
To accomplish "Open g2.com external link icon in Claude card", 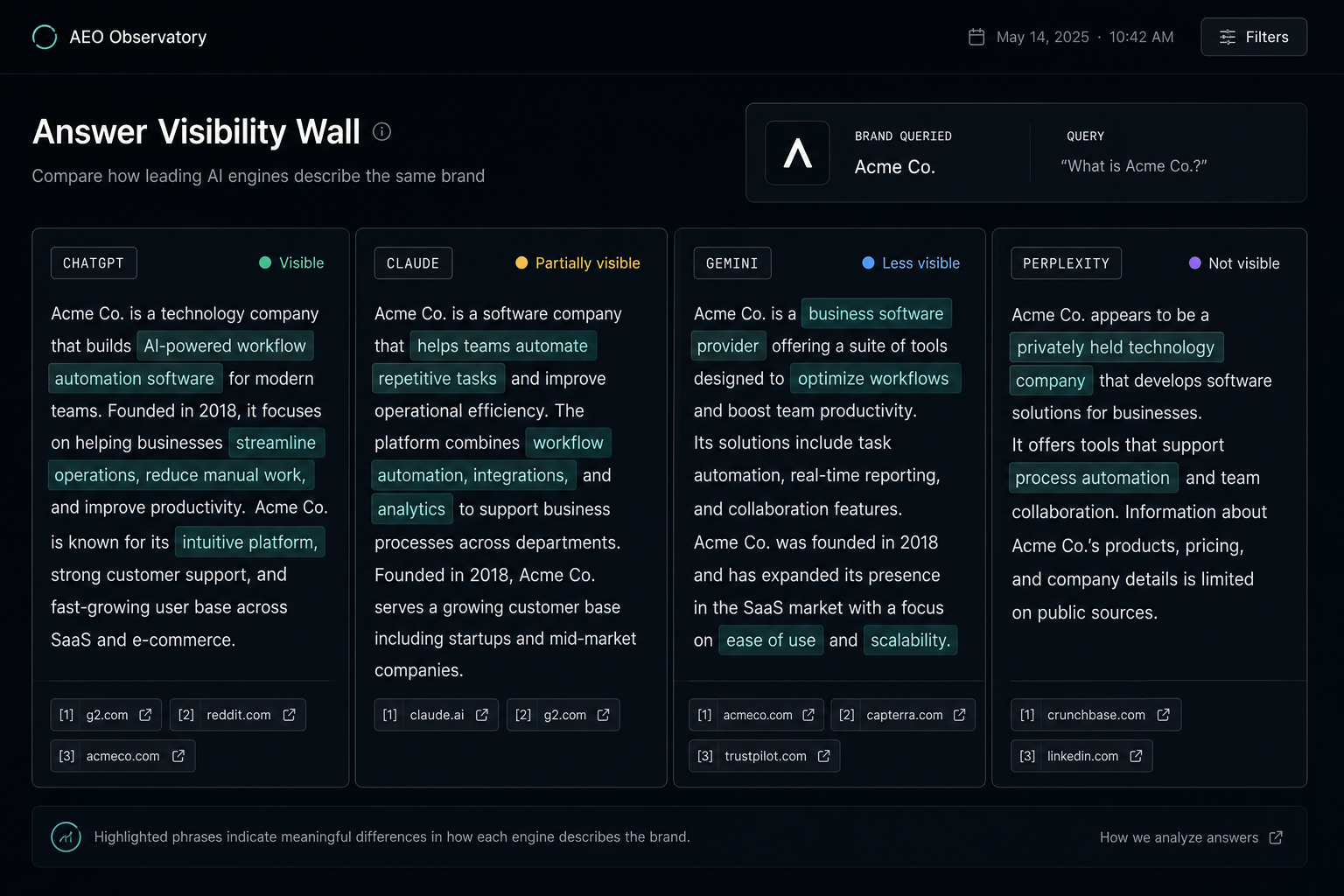I will 603,715.
